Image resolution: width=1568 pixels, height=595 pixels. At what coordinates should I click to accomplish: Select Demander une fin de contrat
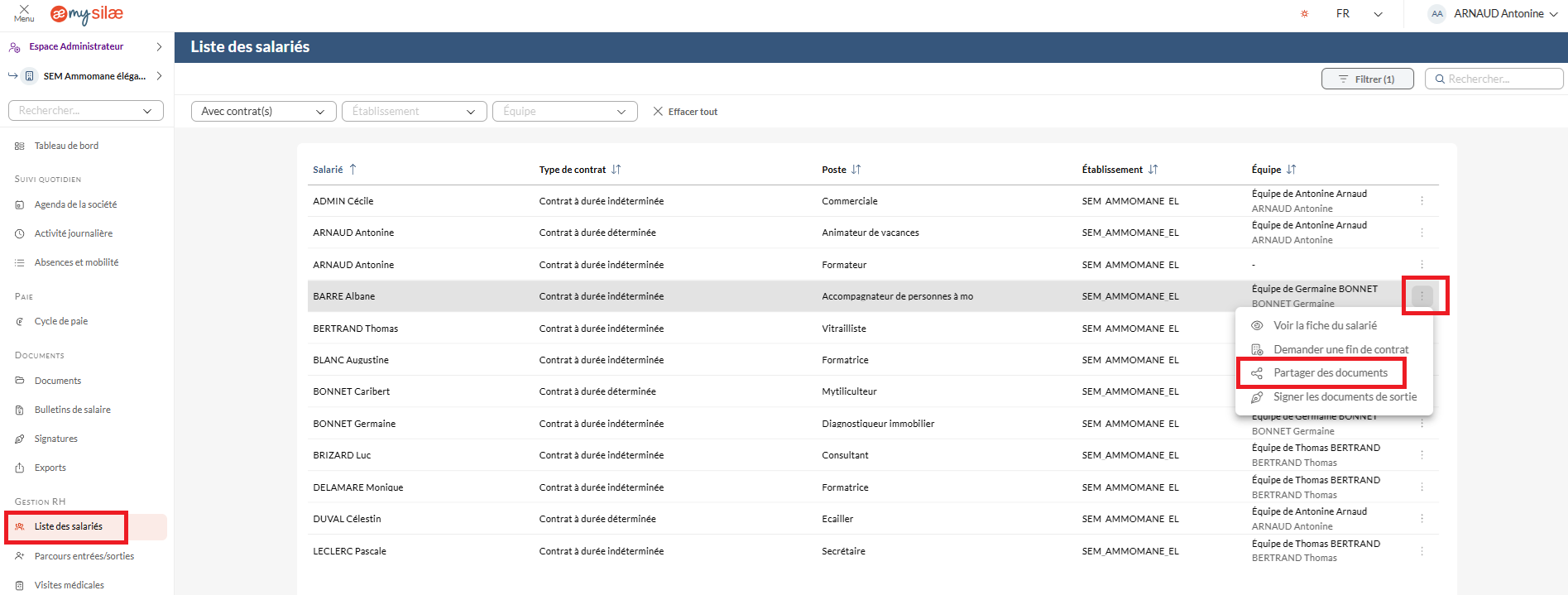coord(1340,350)
